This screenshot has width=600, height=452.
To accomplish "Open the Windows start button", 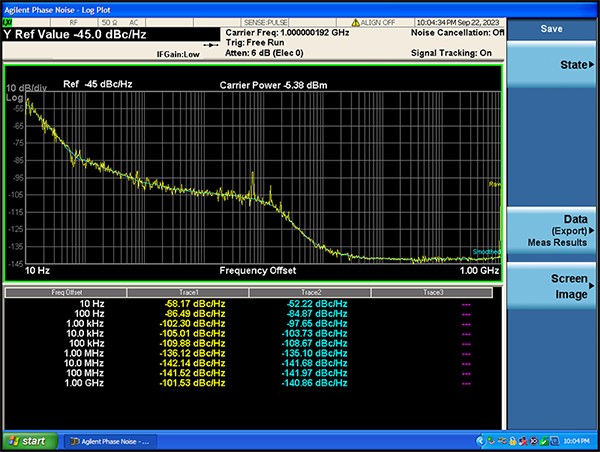I will coord(31,441).
